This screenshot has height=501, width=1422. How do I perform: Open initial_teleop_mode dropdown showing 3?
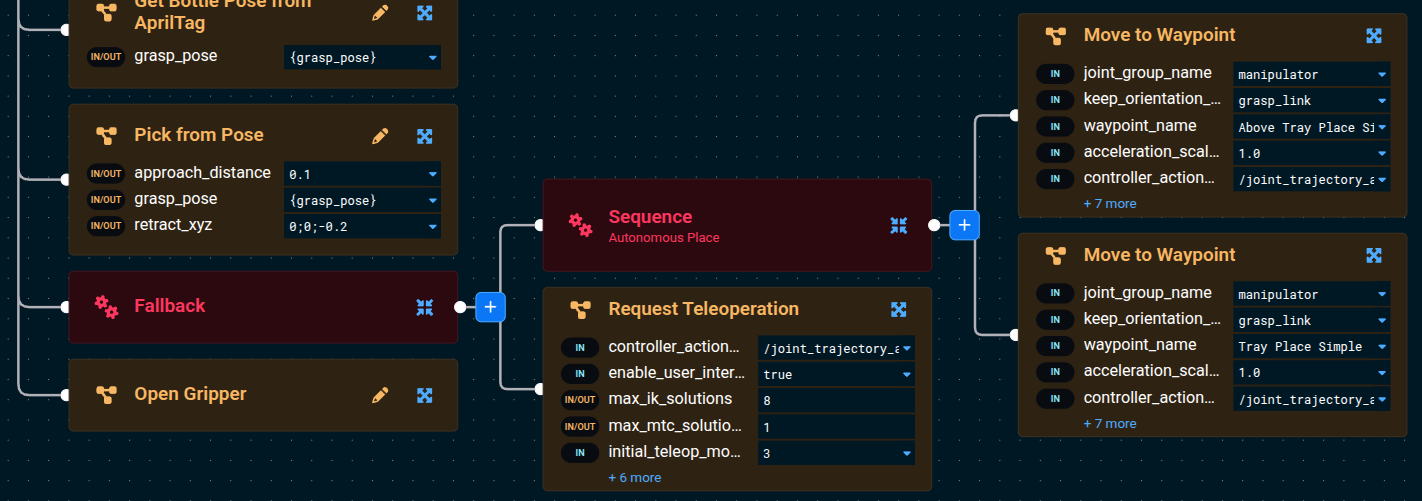pyautogui.click(x=836, y=453)
